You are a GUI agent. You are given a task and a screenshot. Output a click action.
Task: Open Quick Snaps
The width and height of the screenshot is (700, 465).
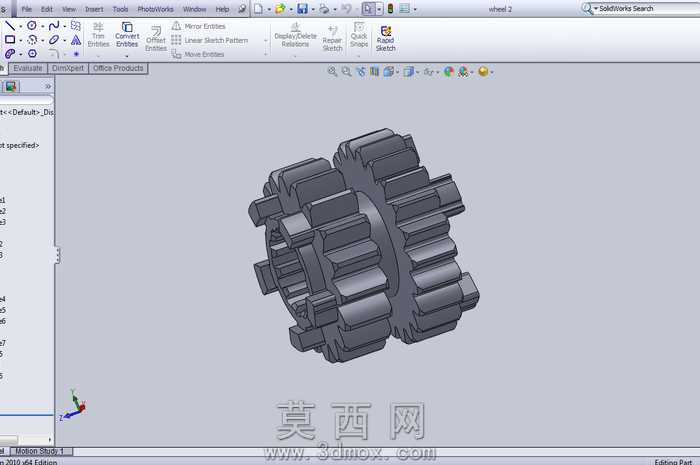[359, 35]
